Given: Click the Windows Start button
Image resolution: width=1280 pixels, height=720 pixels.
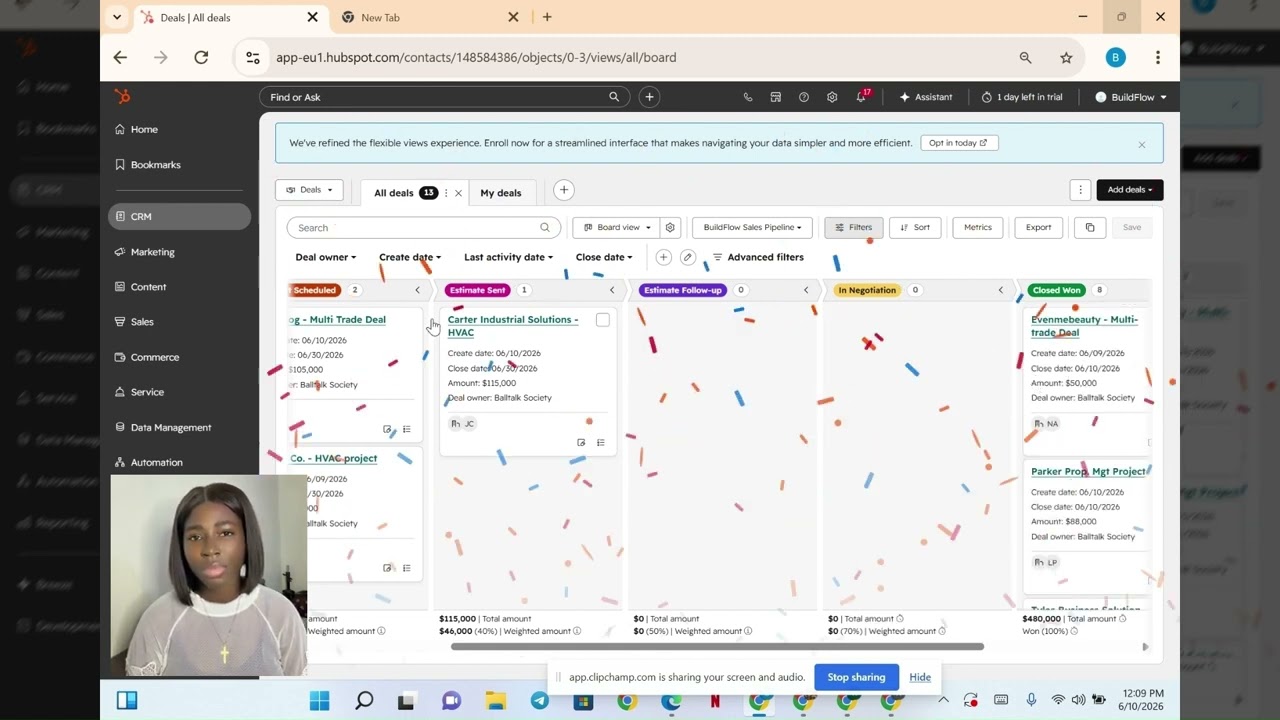Looking at the screenshot, I should tap(319, 701).
